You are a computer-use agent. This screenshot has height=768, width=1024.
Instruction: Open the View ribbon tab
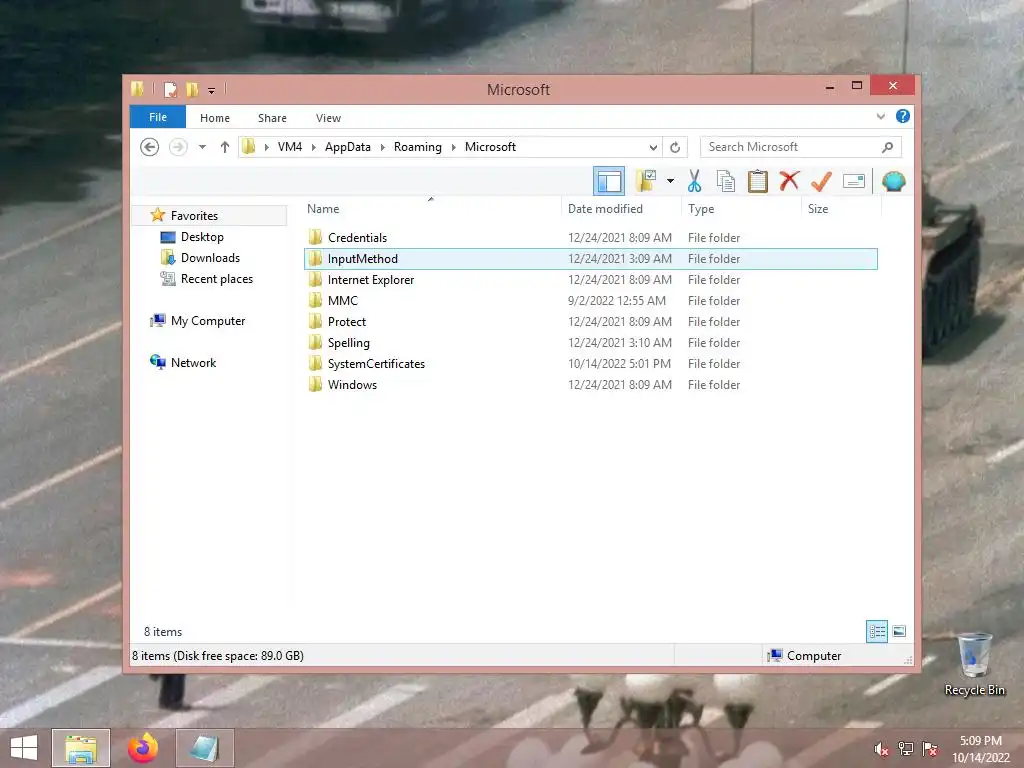(x=328, y=118)
